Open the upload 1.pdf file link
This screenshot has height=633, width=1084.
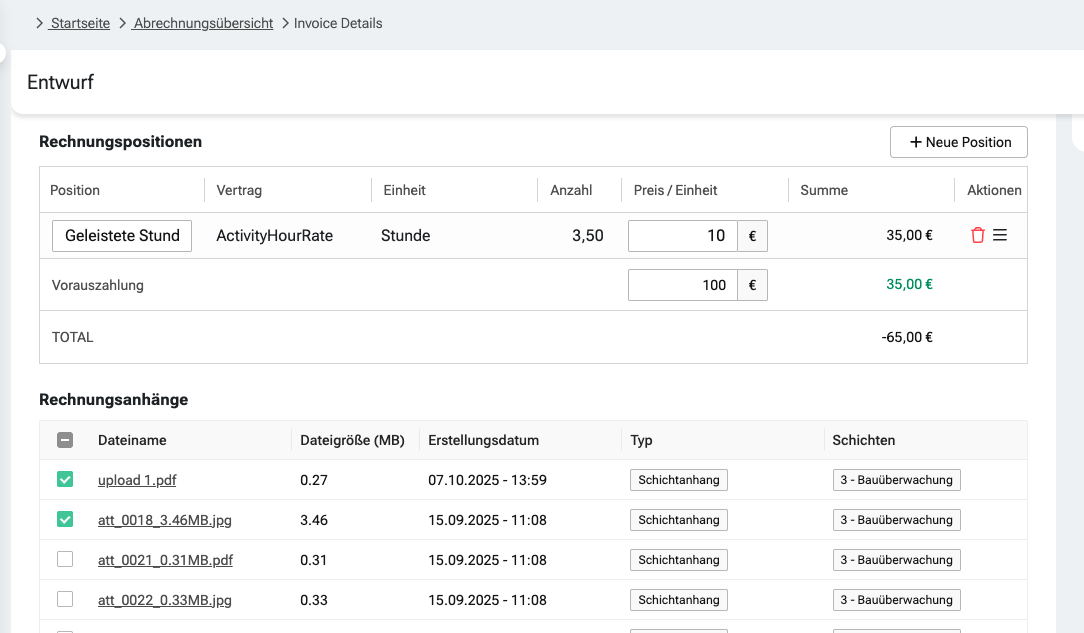tap(137, 480)
